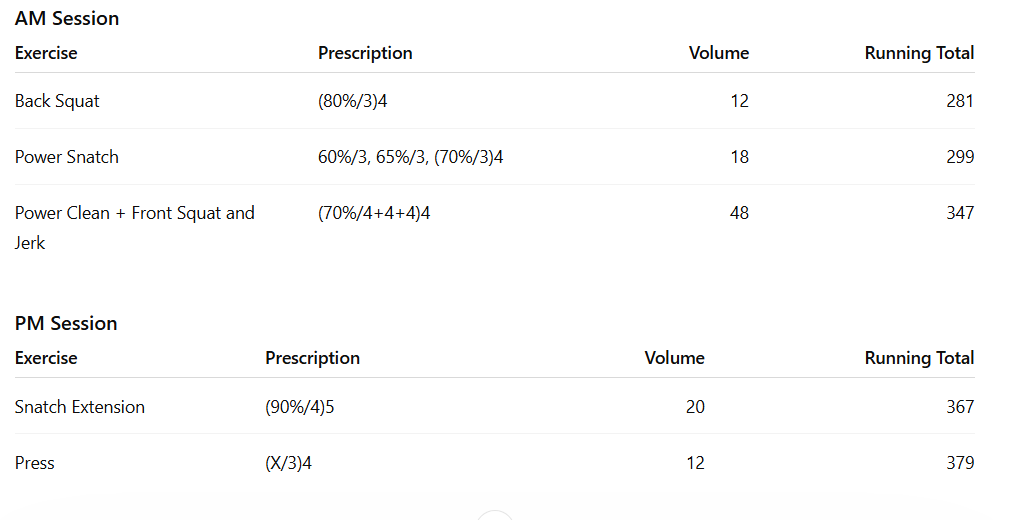Select the Back Squat exercise cell

click(x=57, y=101)
